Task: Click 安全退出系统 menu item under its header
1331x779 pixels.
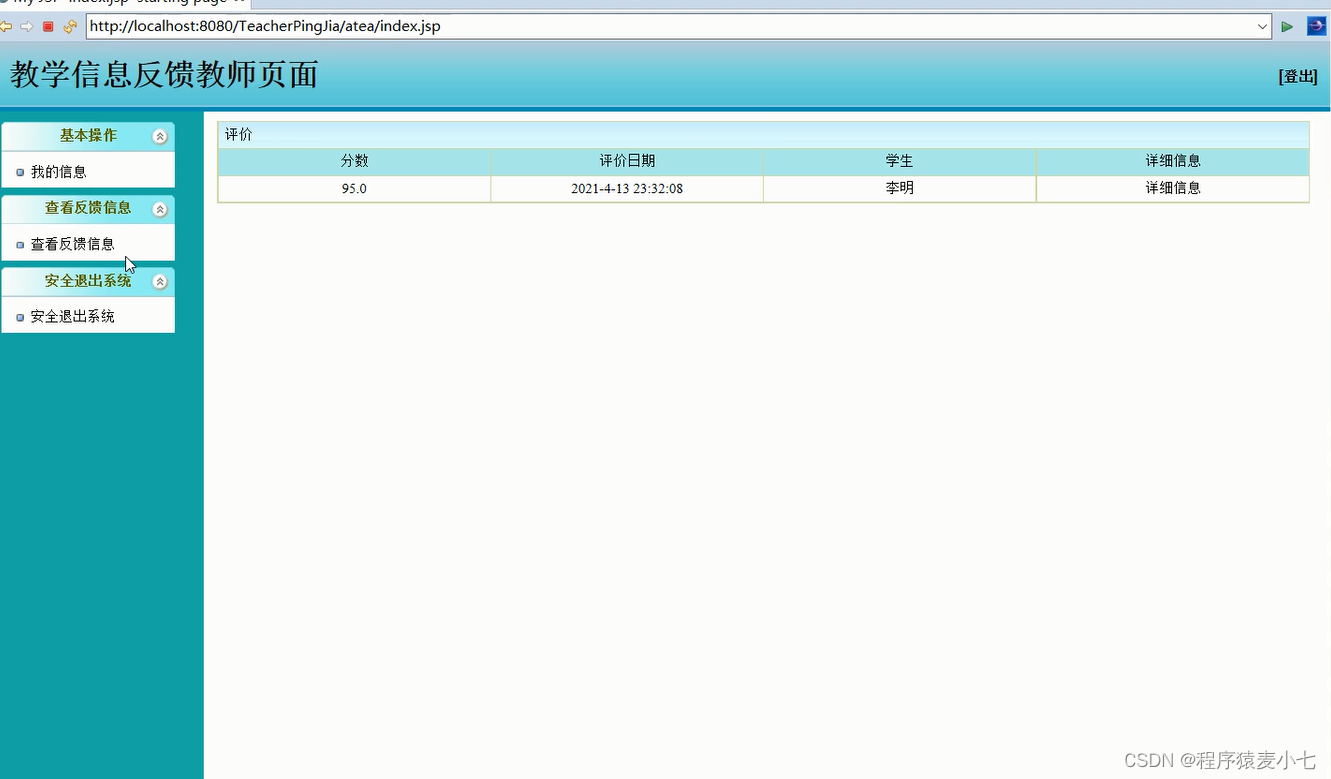Action: tap(72, 316)
